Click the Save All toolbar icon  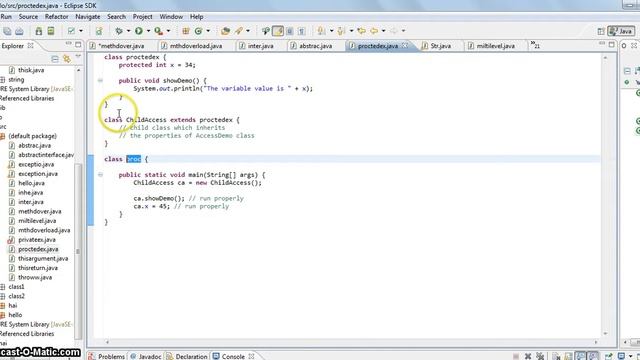click(x=7, y=31)
